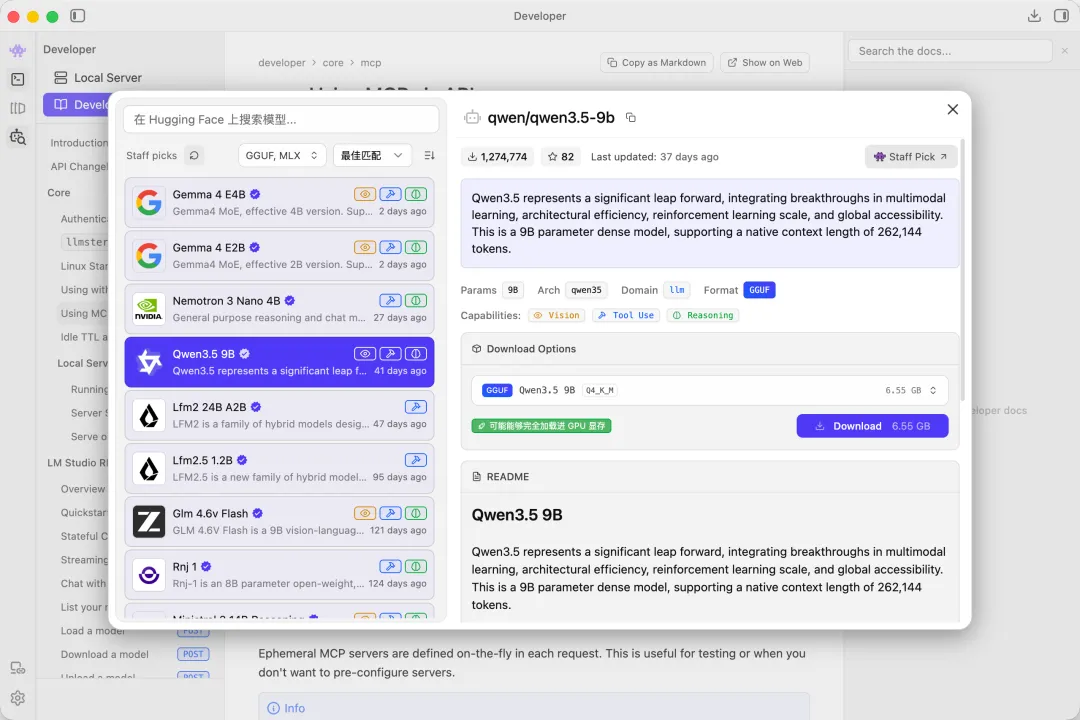Click the NVIDIA logo of Nemotron 3 Nano
This screenshot has height=720, width=1080.
tap(149, 309)
